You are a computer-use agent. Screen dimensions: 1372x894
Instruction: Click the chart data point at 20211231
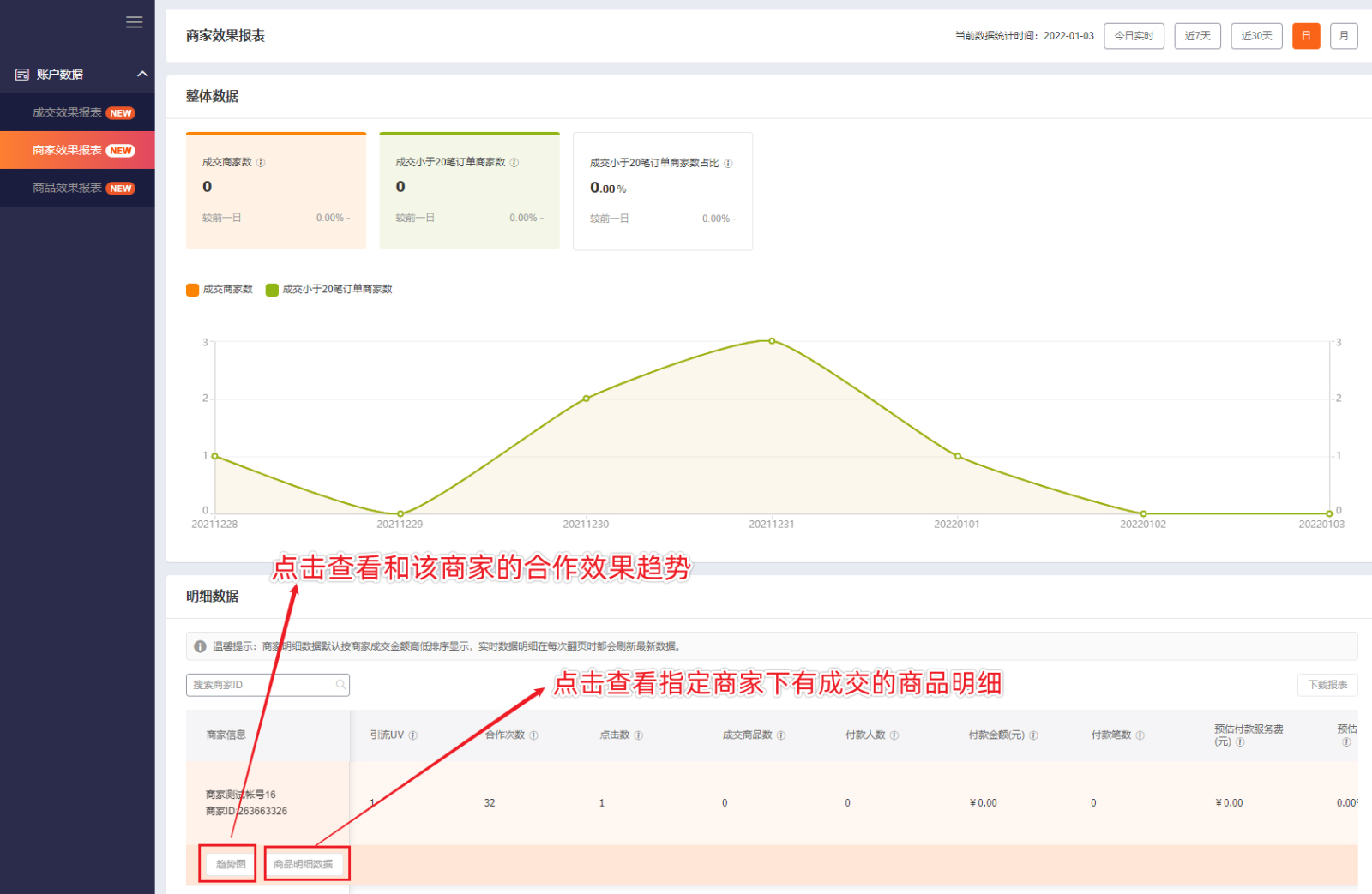772,341
